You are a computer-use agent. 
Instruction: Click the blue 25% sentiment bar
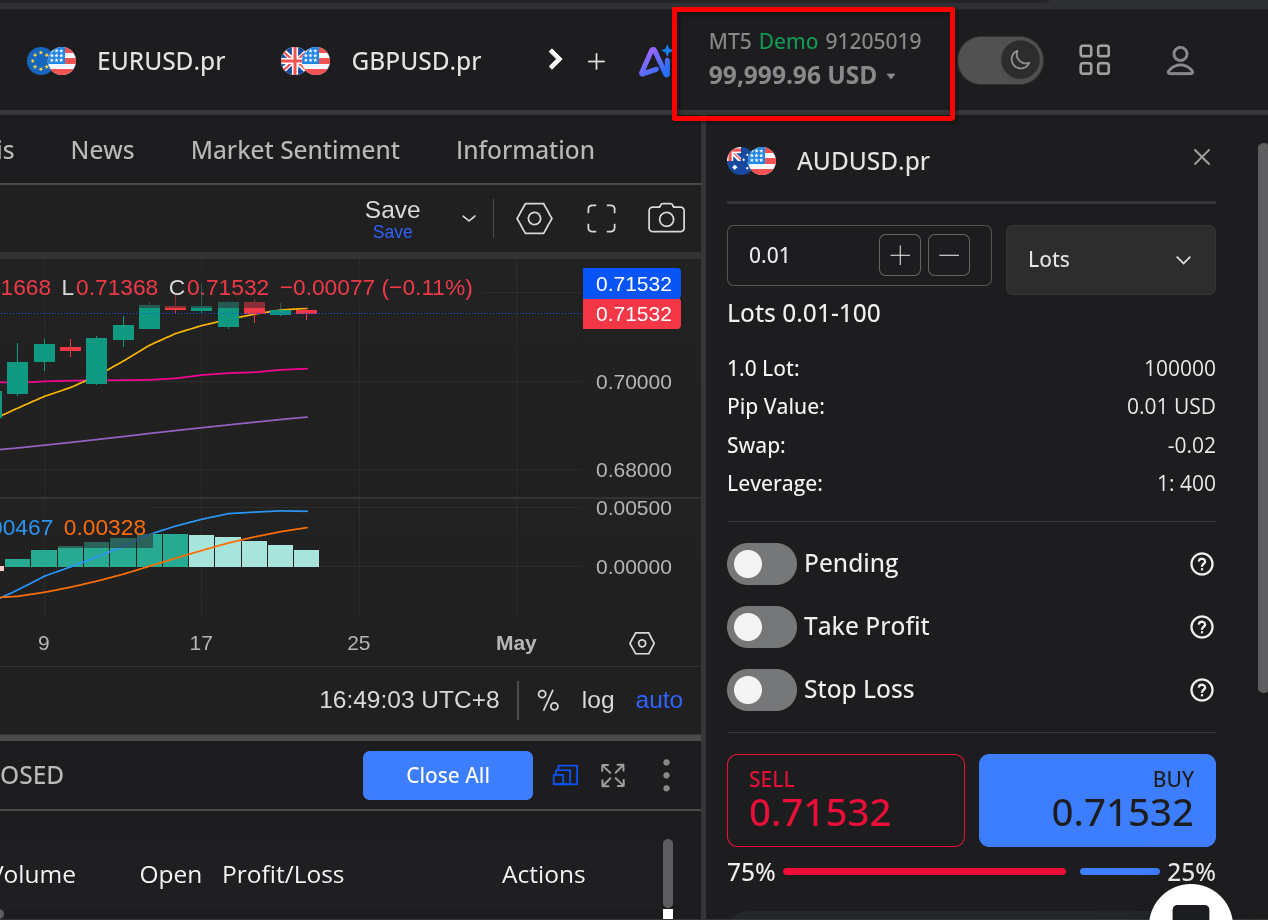click(x=1120, y=872)
